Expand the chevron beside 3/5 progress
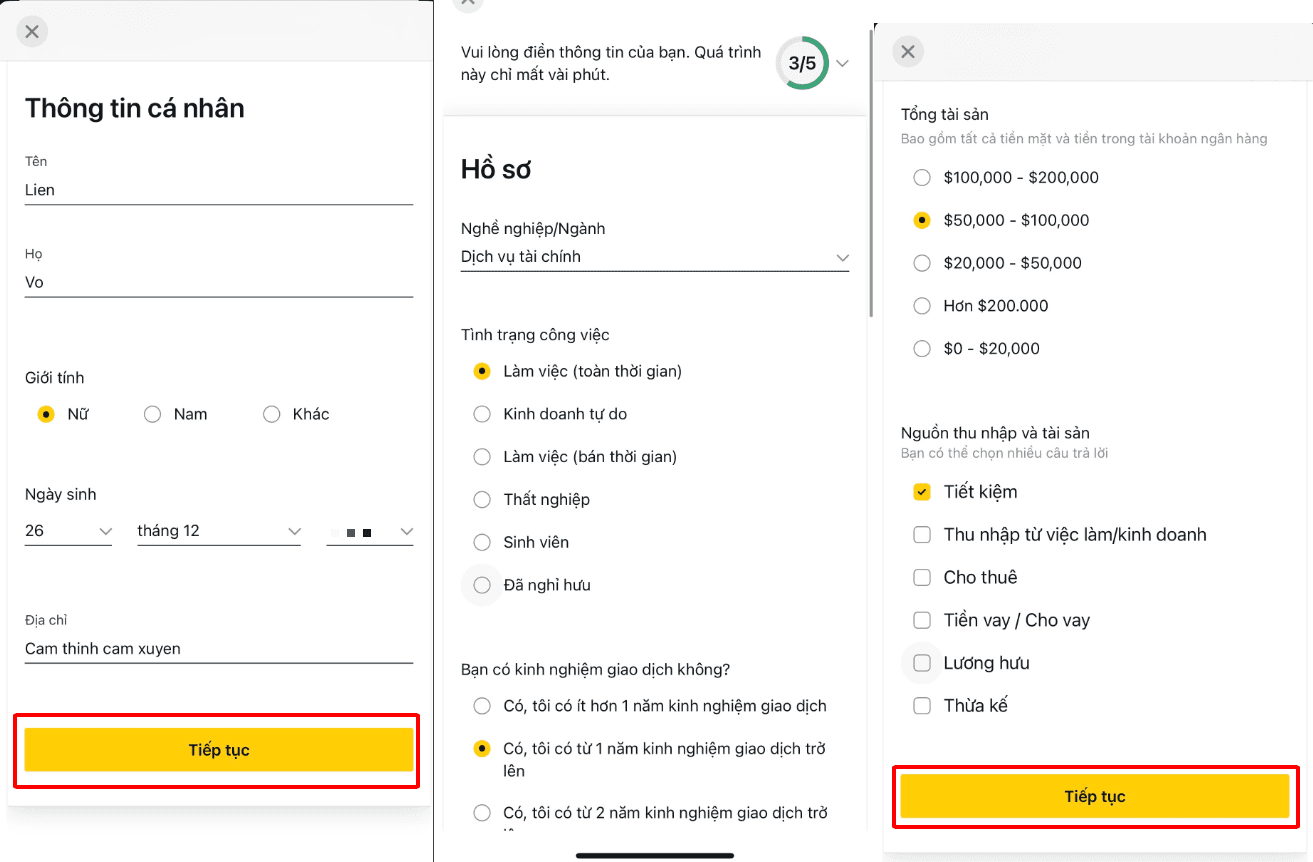The width and height of the screenshot is (1313, 862). click(x=842, y=63)
